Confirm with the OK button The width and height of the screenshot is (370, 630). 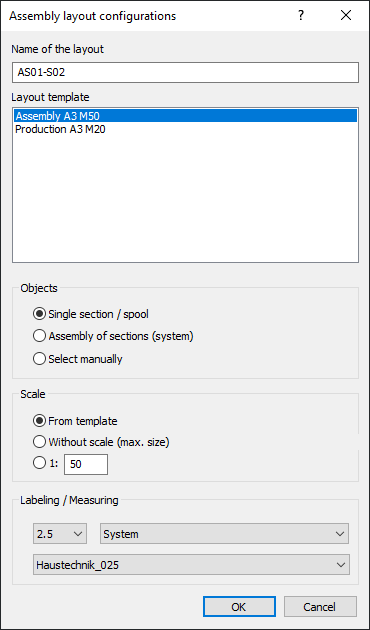(239, 607)
